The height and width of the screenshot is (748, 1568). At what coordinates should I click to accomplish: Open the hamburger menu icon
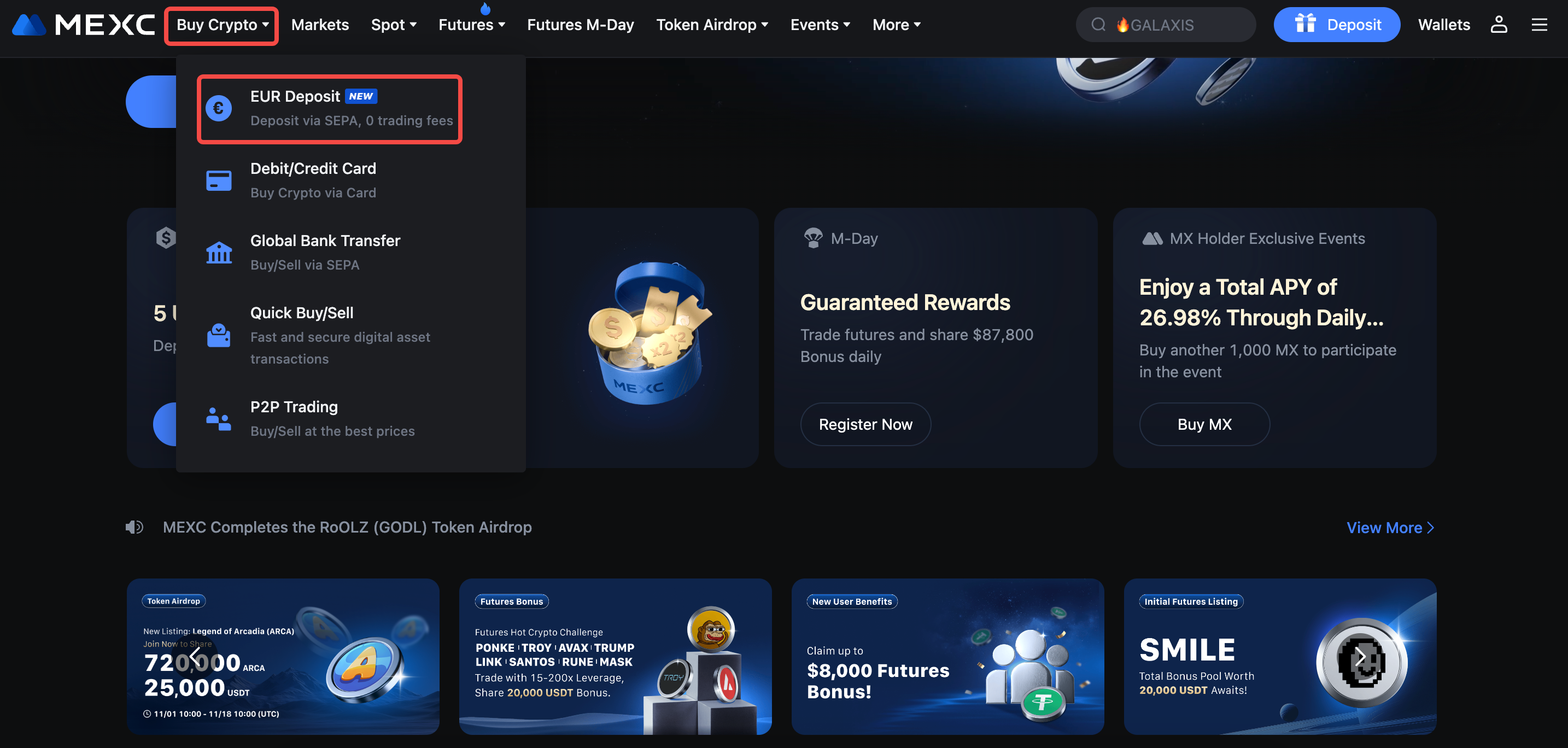click(x=1539, y=25)
